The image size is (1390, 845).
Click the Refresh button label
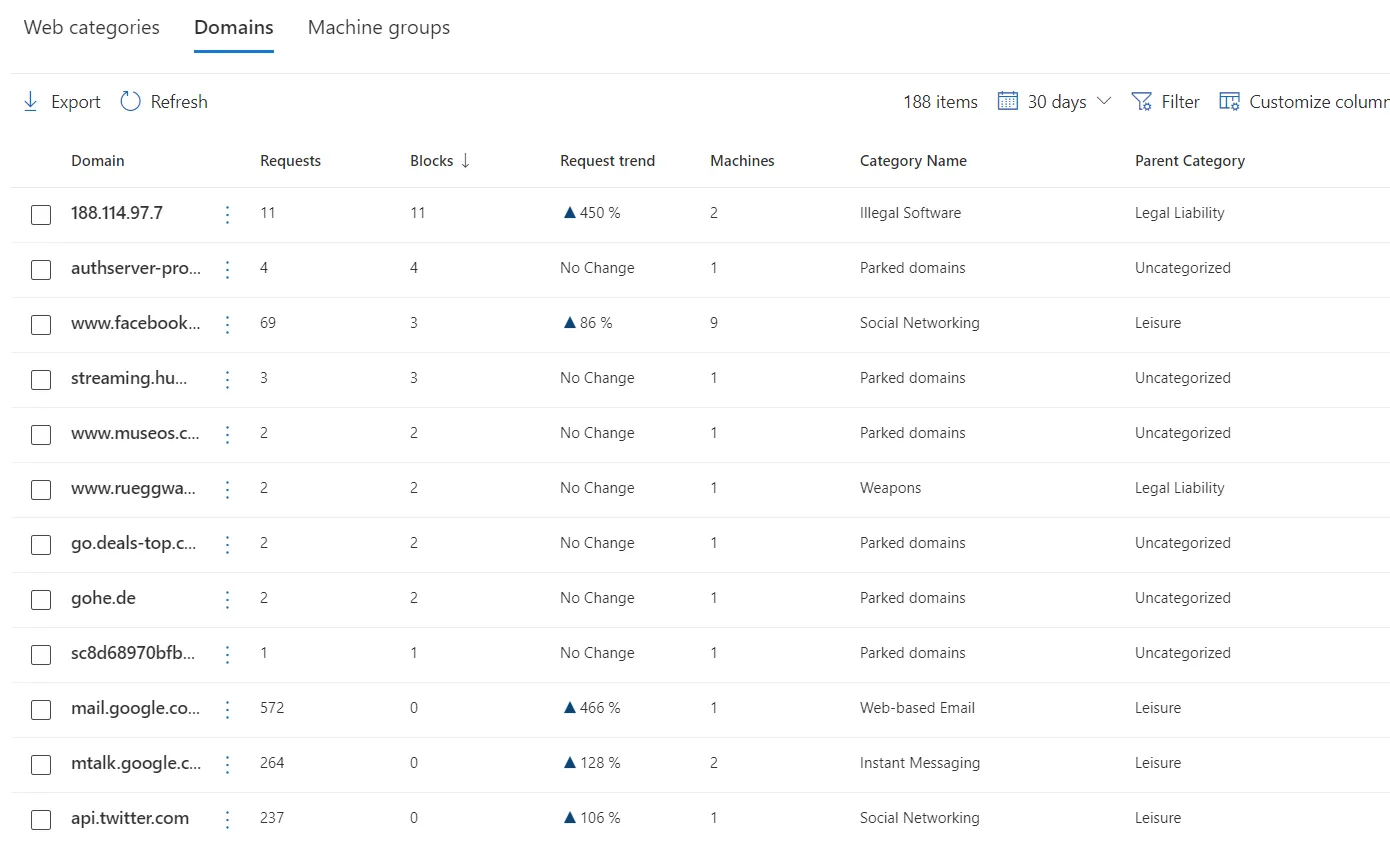tap(179, 101)
